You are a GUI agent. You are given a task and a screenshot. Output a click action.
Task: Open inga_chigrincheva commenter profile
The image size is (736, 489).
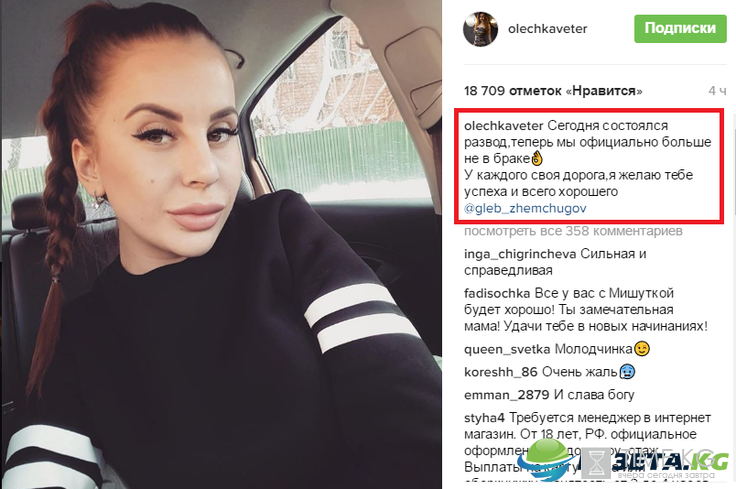point(520,254)
